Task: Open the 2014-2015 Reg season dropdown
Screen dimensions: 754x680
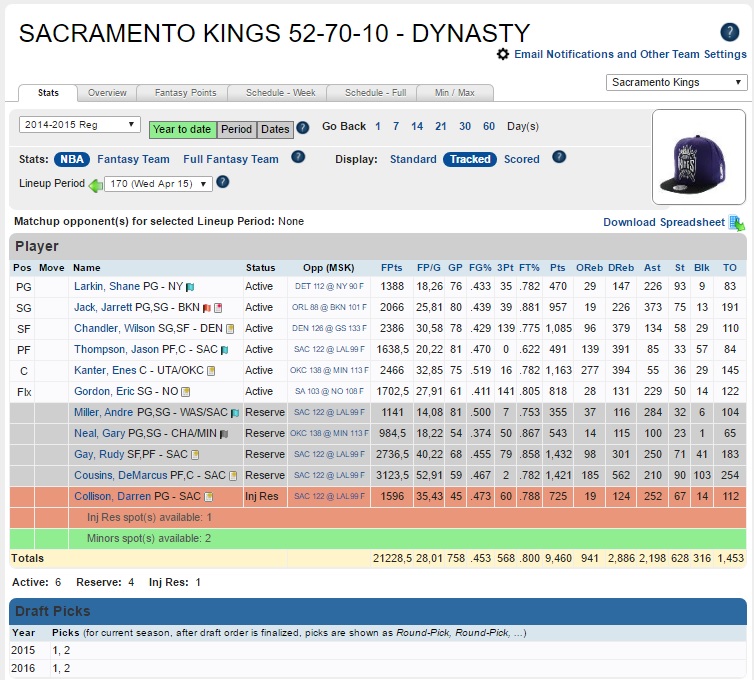Action: click(x=80, y=125)
